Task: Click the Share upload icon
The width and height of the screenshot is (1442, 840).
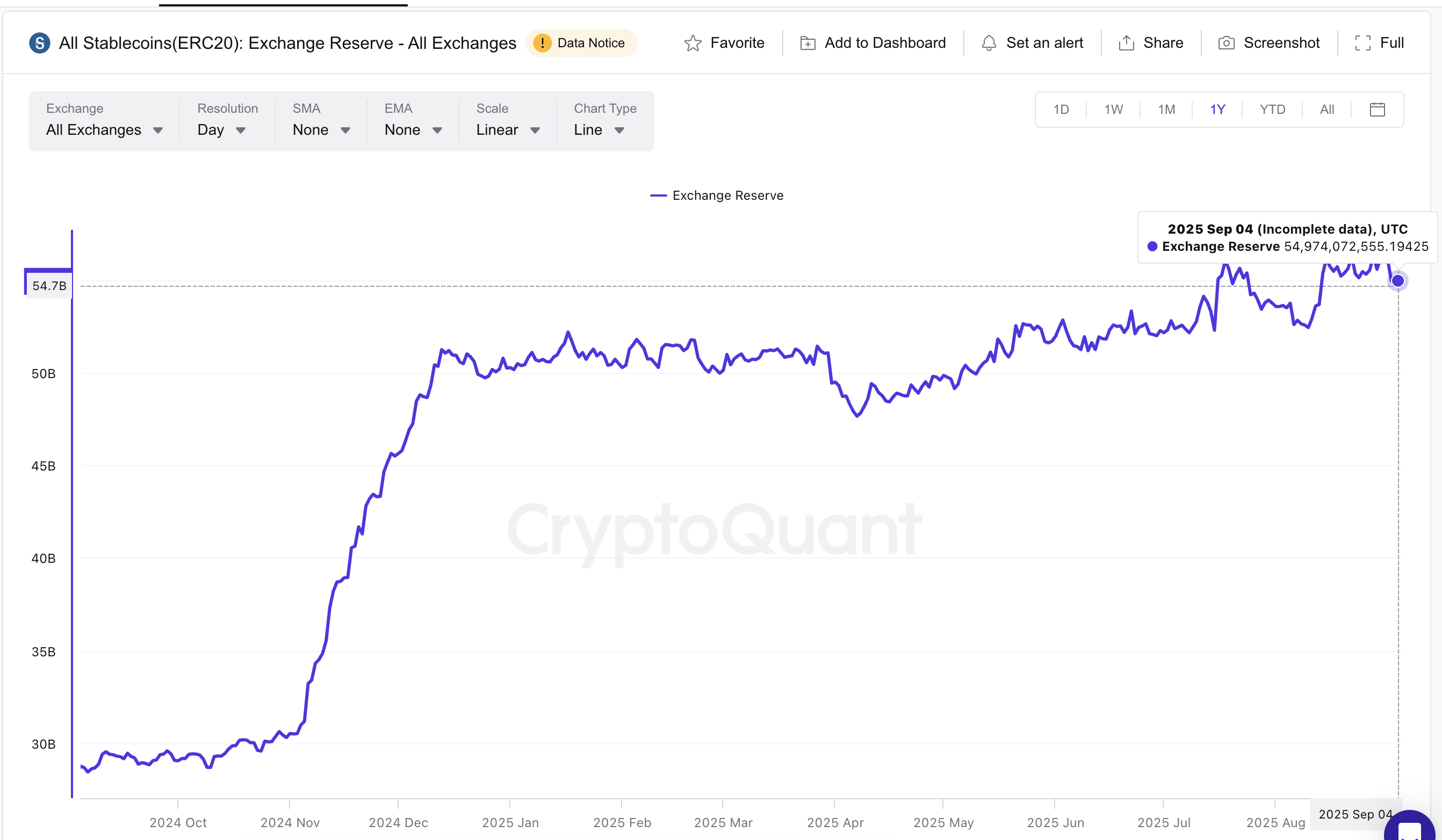Action: (x=1126, y=43)
